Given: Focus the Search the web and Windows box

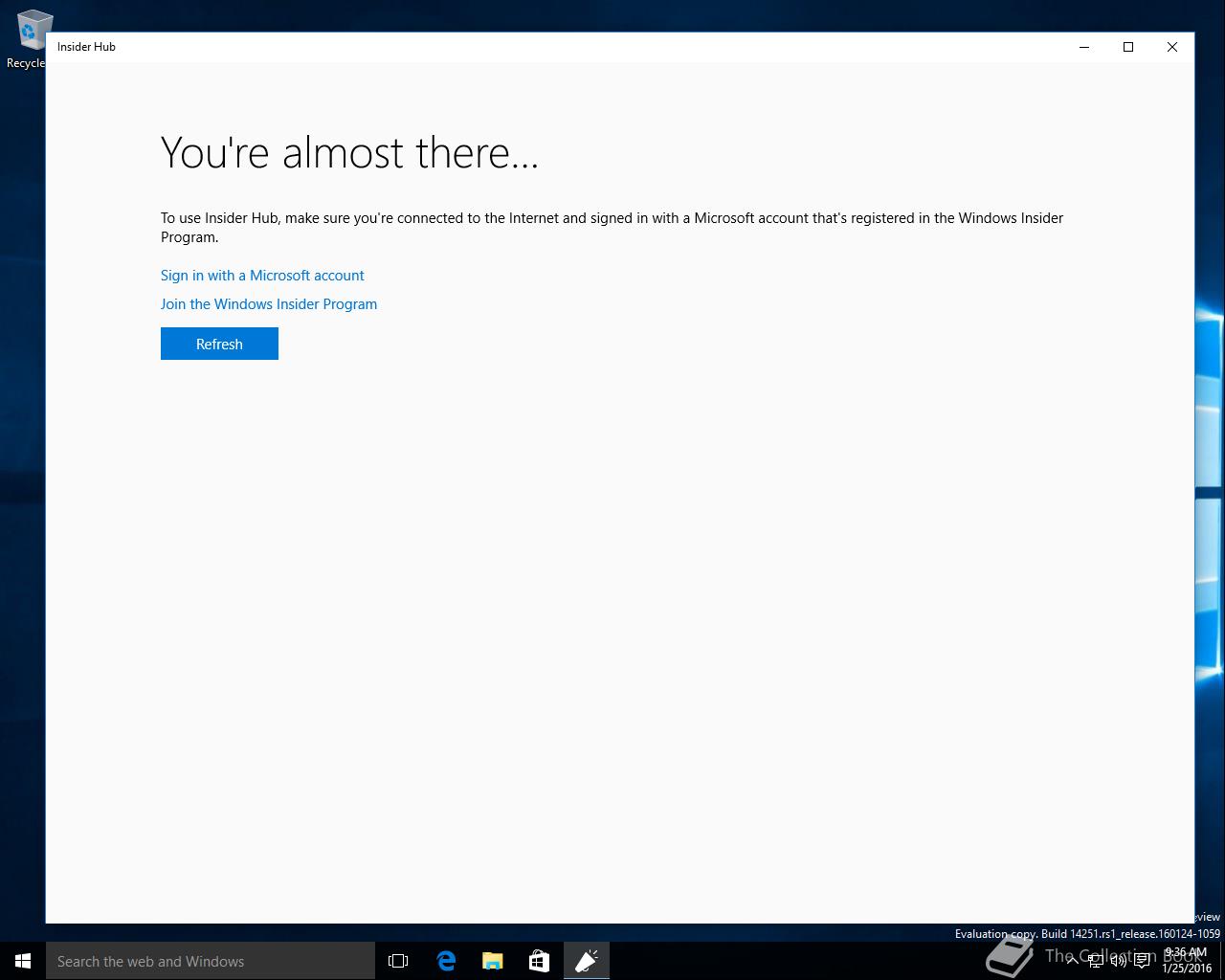Looking at the screenshot, I should (211, 961).
